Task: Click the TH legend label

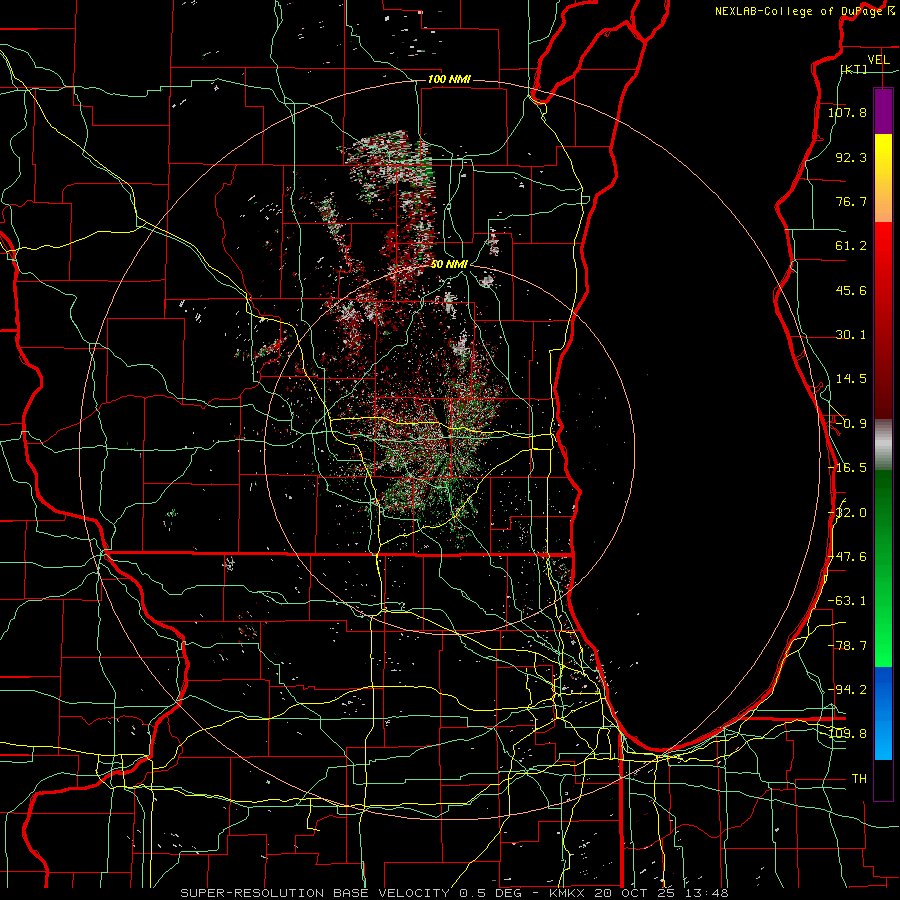Action: (x=859, y=779)
